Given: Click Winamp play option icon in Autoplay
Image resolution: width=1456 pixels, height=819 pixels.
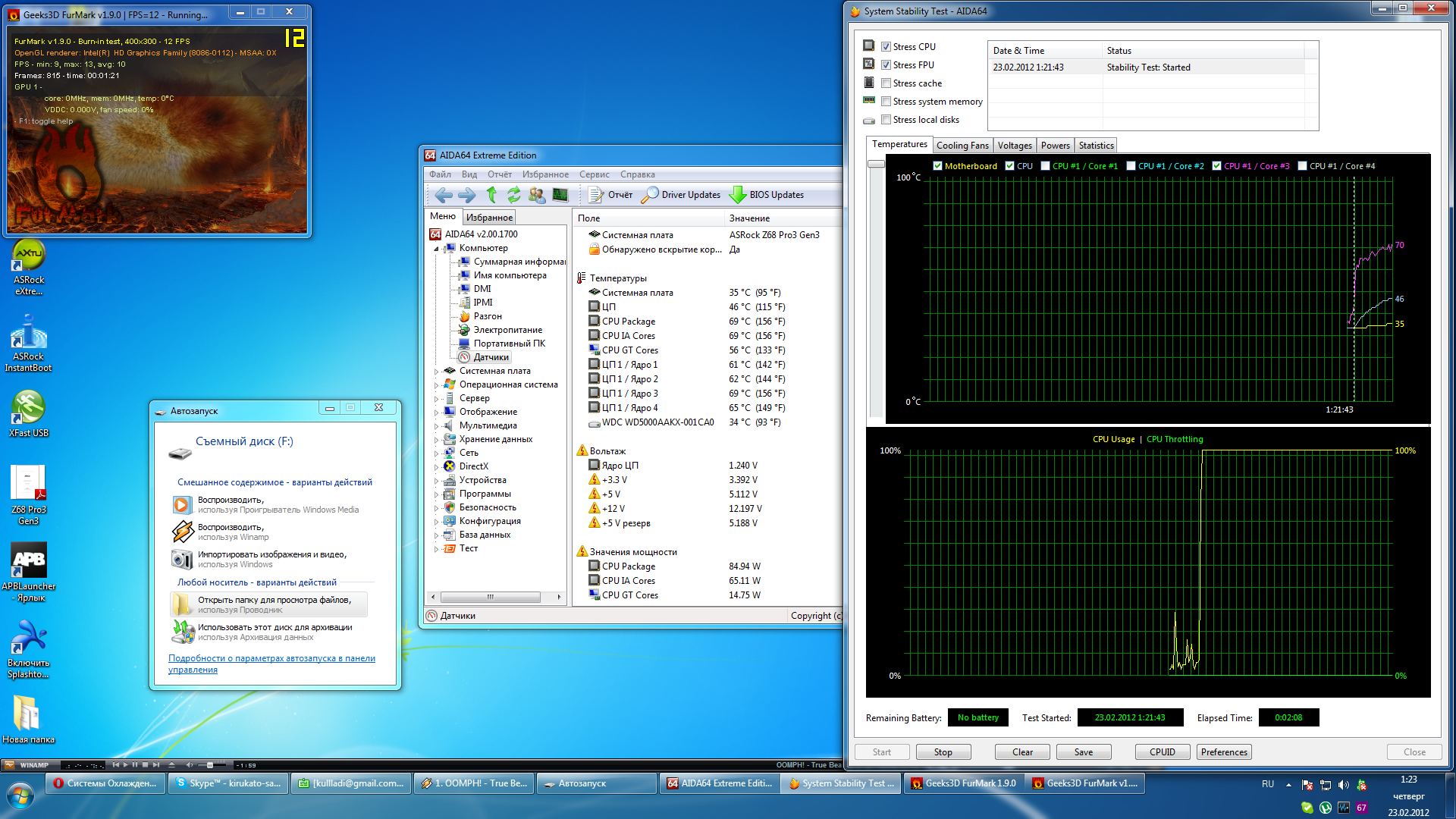Looking at the screenshot, I should 182,532.
